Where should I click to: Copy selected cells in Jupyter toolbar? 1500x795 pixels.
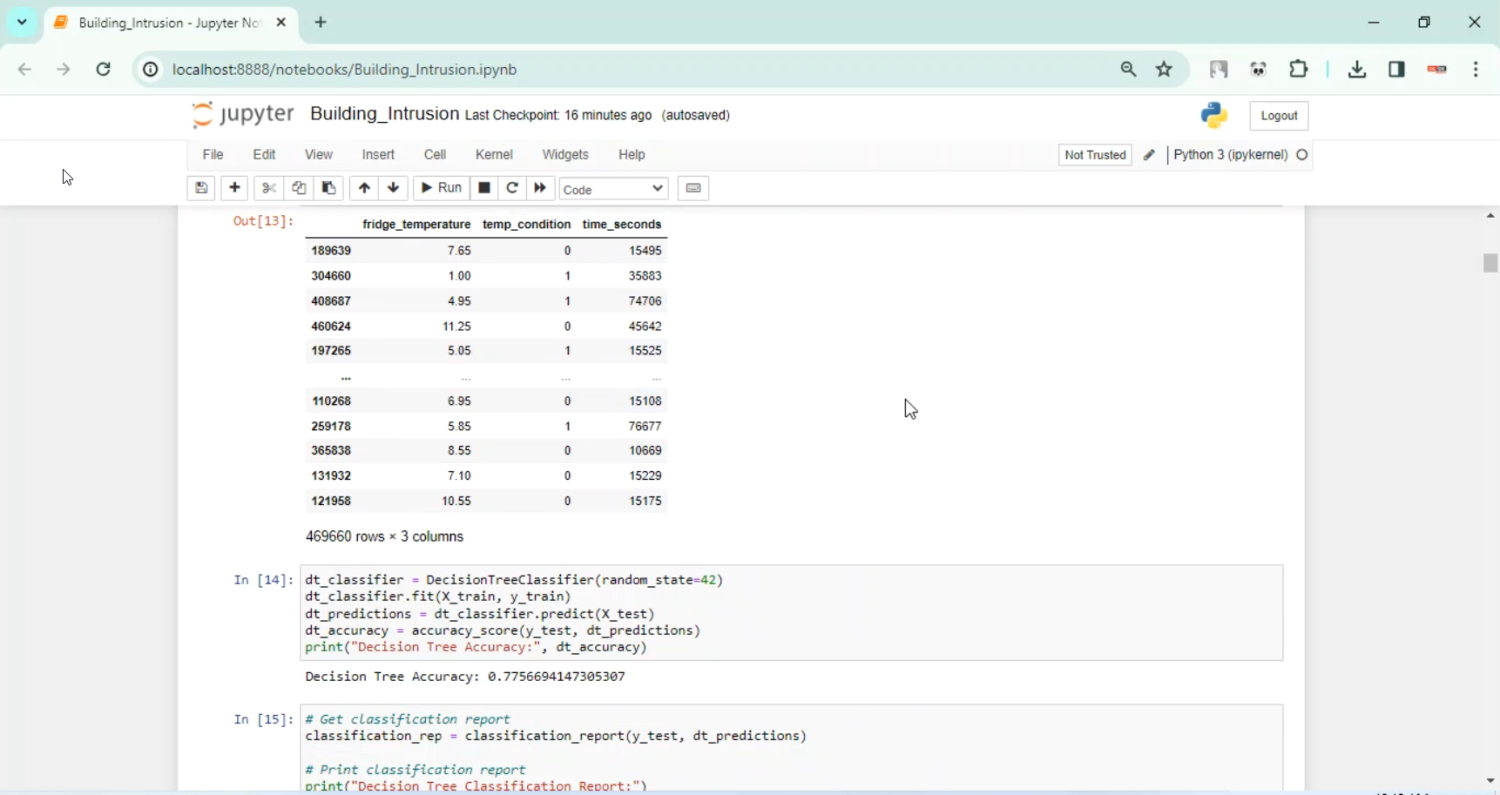click(x=298, y=188)
